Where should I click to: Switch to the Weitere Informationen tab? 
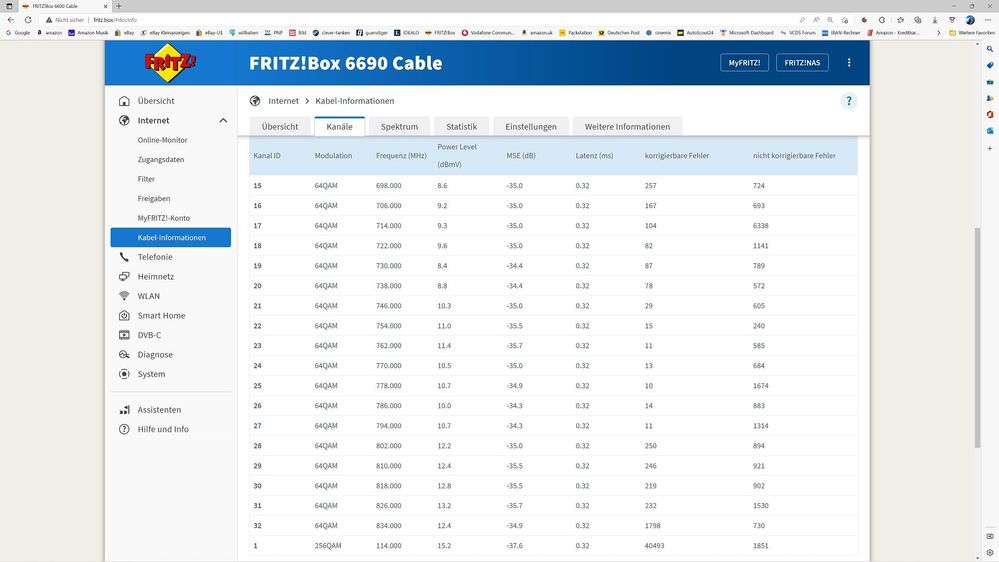pyautogui.click(x=628, y=126)
